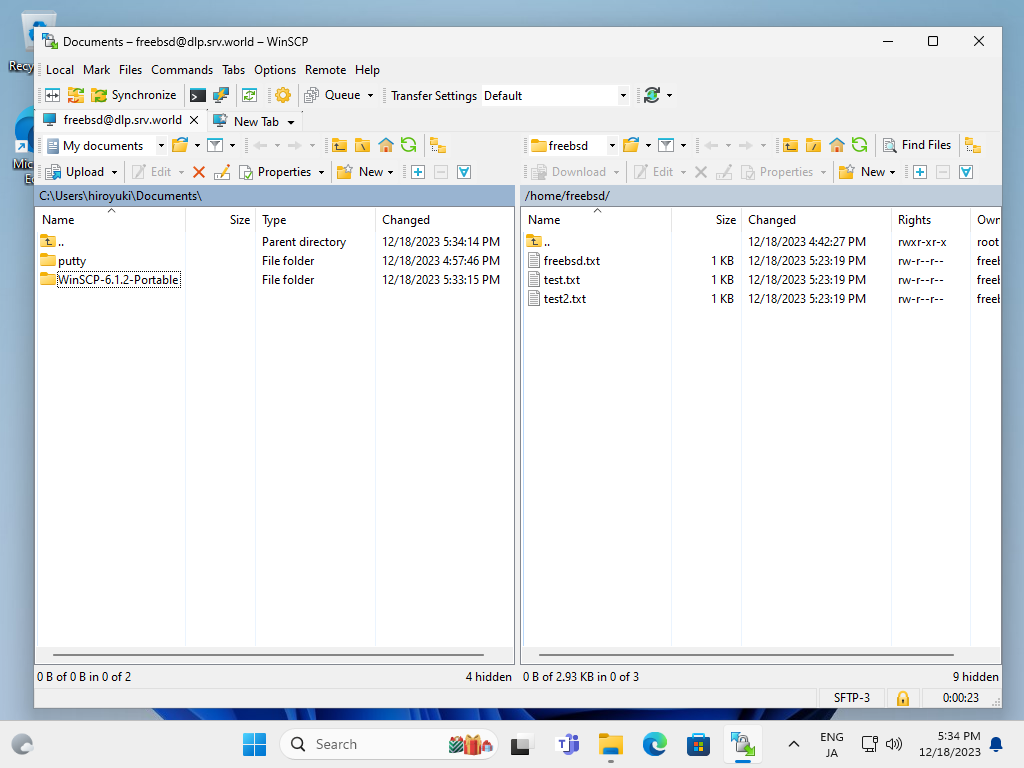Toggle the '9 hidden' files indicator
The height and width of the screenshot is (768, 1024).
[x=976, y=677]
